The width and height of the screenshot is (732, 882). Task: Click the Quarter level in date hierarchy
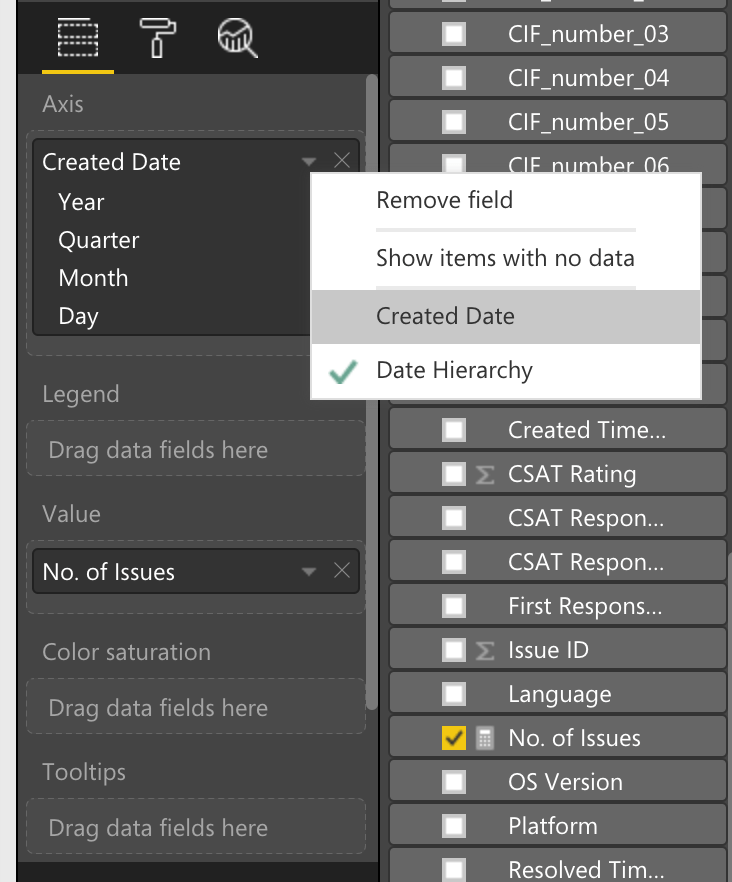pyautogui.click(x=99, y=241)
